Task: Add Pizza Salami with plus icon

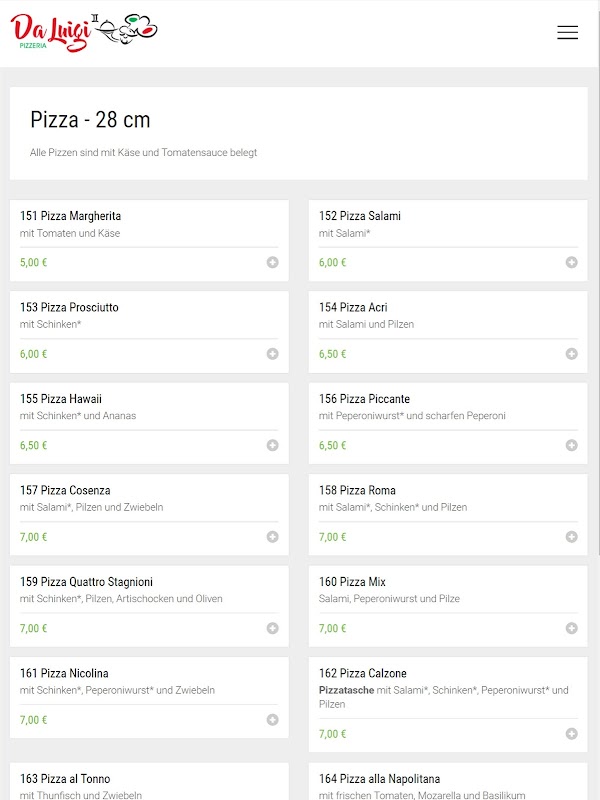Action: pos(571,263)
